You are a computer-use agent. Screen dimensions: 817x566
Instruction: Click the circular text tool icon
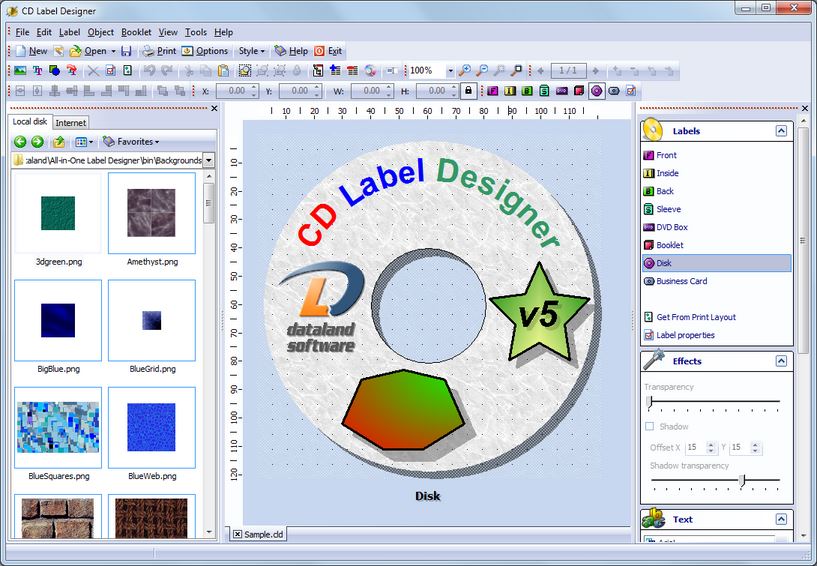coord(71,70)
